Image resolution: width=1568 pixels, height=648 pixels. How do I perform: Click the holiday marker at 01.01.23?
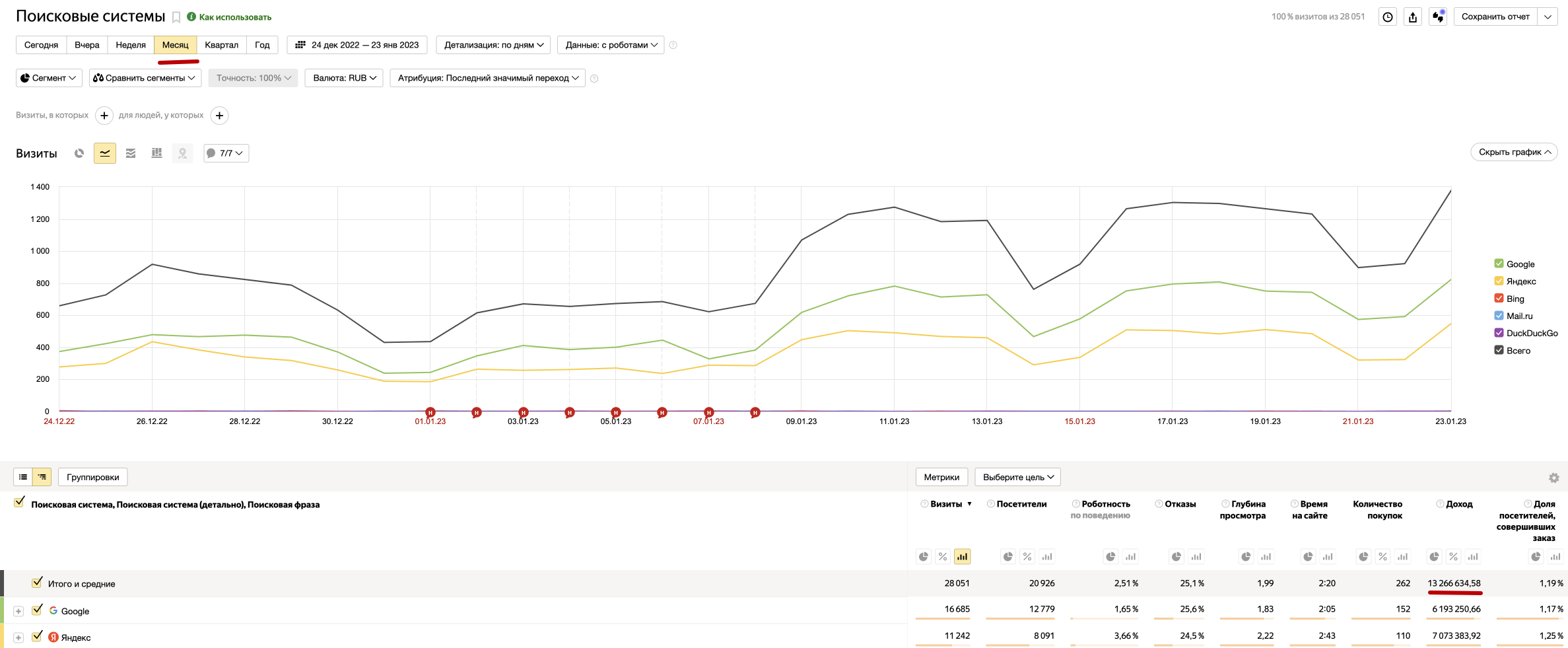(430, 412)
